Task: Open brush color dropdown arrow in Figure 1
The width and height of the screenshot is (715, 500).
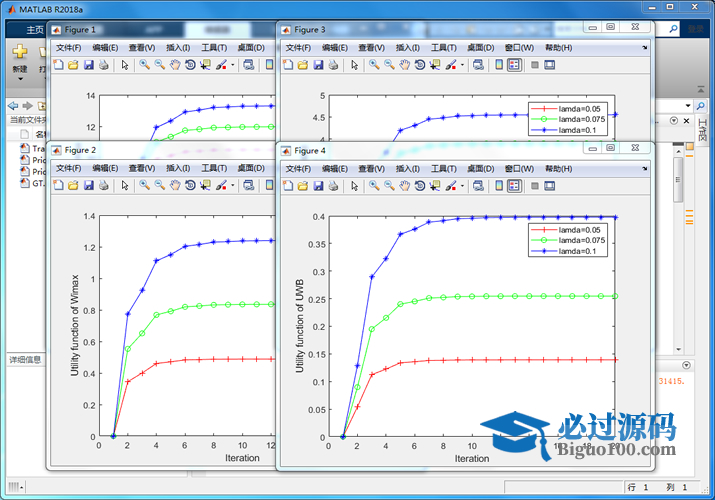Action: pyautogui.click(x=233, y=65)
